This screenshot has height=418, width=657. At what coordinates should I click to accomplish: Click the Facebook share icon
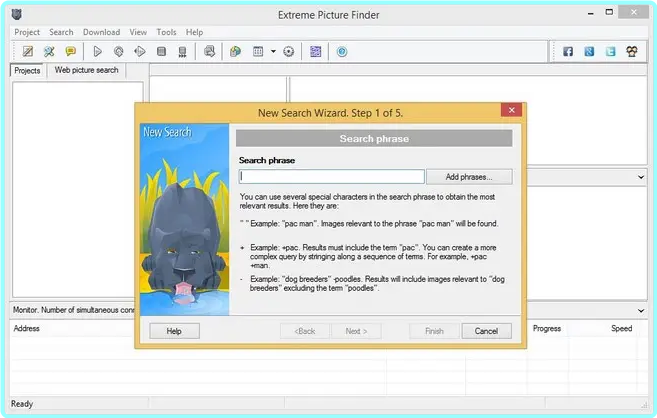pyautogui.click(x=568, y=52)
